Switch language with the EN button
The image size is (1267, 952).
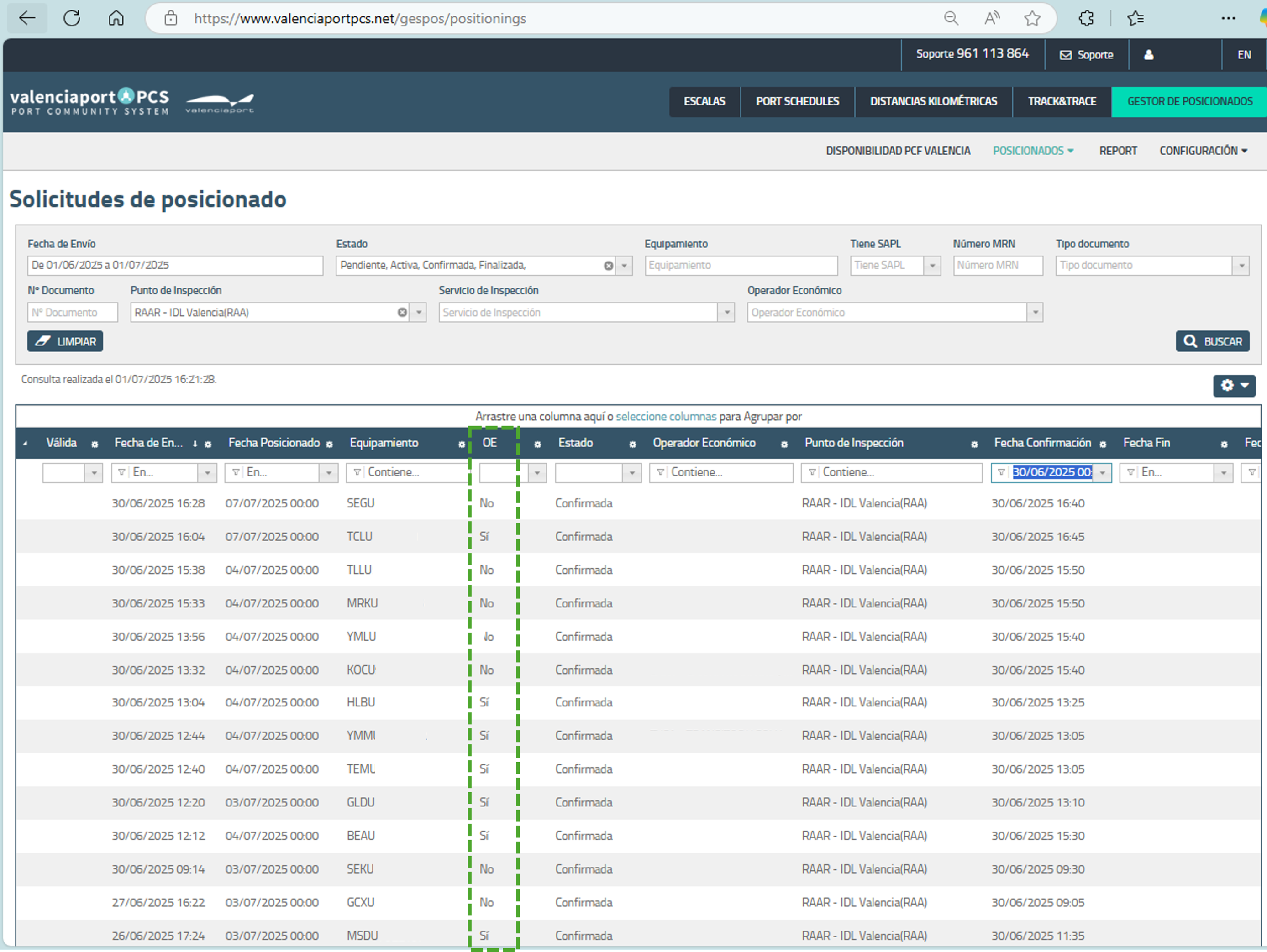(x=1244, y=55)
